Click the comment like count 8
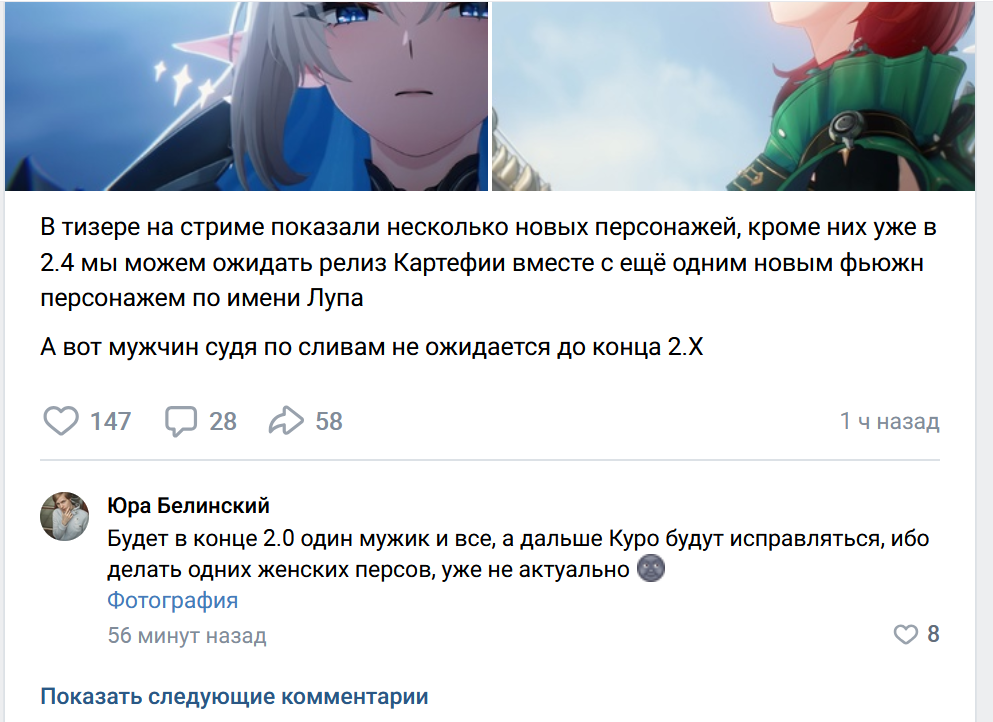The image size is (993, 722). 933,634
